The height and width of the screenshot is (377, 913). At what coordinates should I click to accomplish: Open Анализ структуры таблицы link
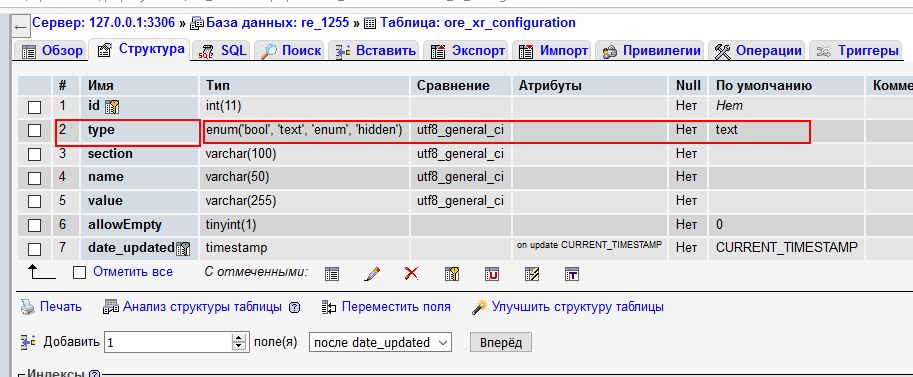coord(203,306)
